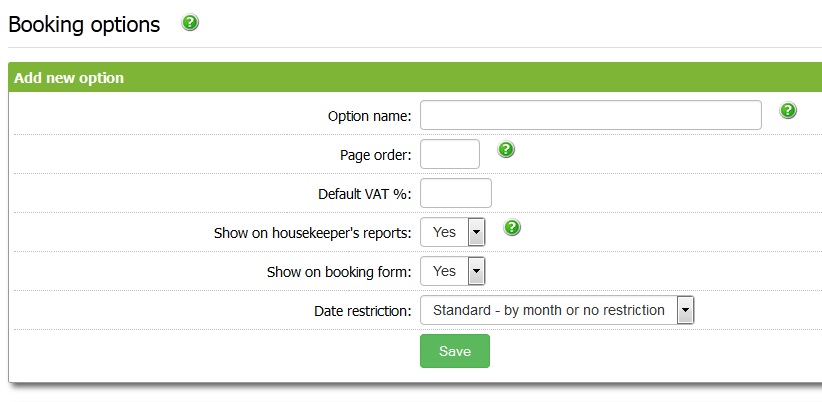Click the 'Show on housekeeper's reports:' label
The image size is (822, 402).
[x=312, y=233]
